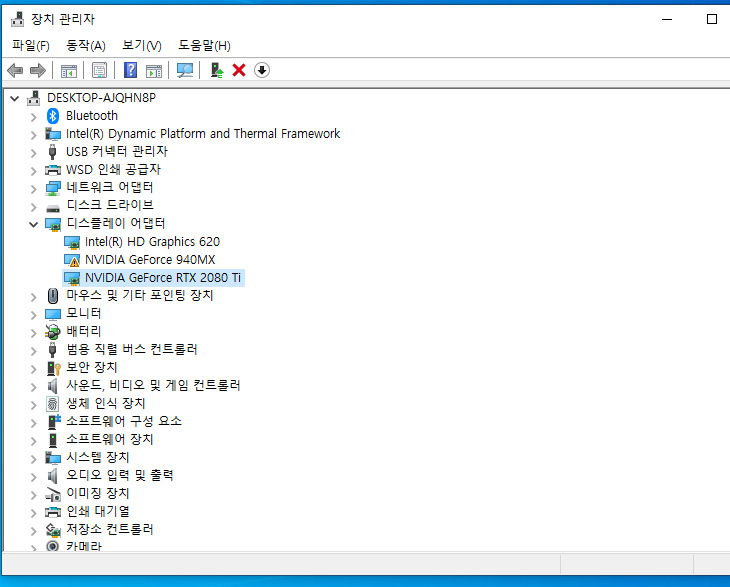Click the Back arrow toolbar icon
Viewport: 730px width, 587px height.
point(15,70)
